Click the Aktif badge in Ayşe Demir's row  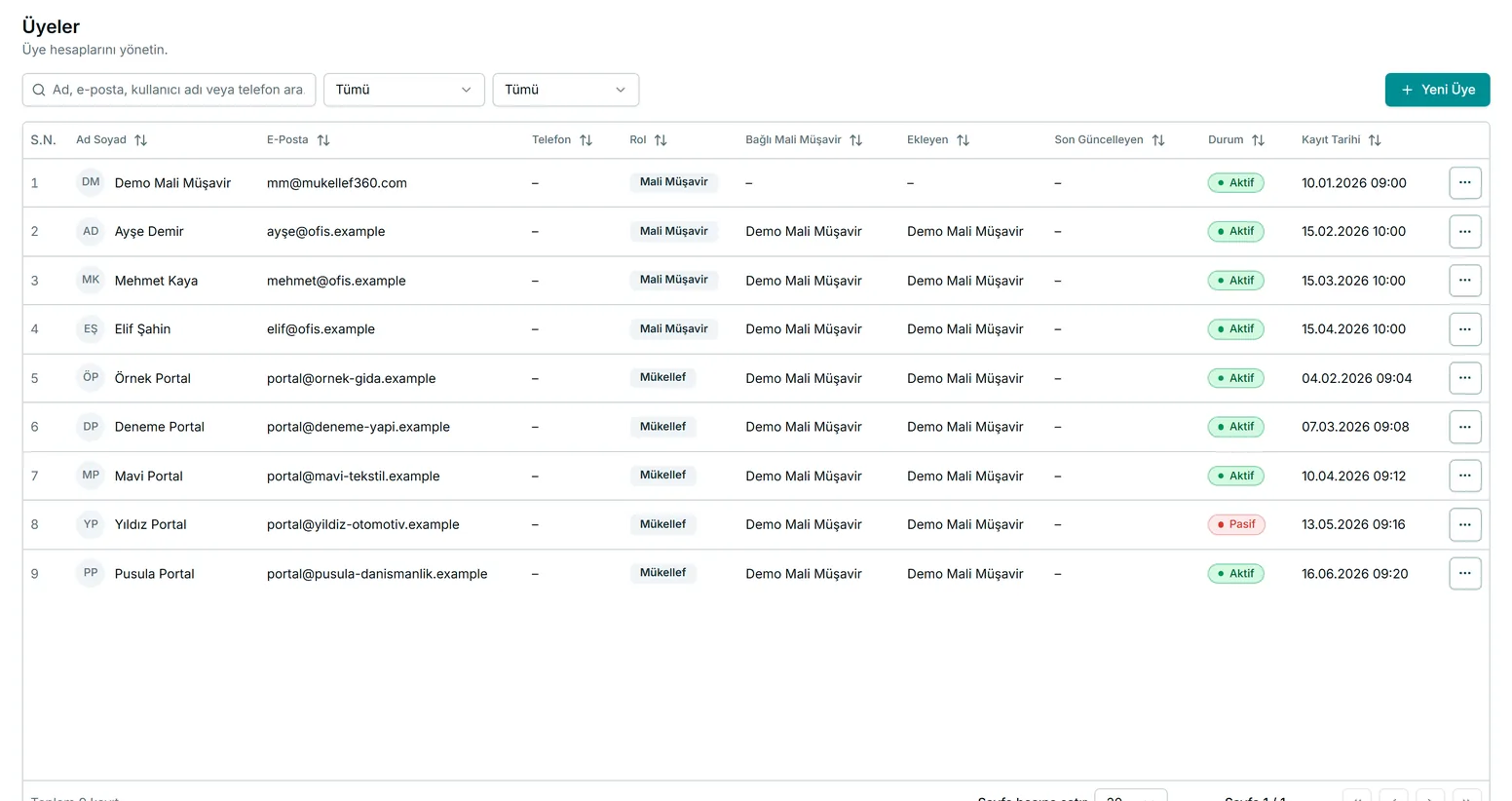(x=1235, y=231)
